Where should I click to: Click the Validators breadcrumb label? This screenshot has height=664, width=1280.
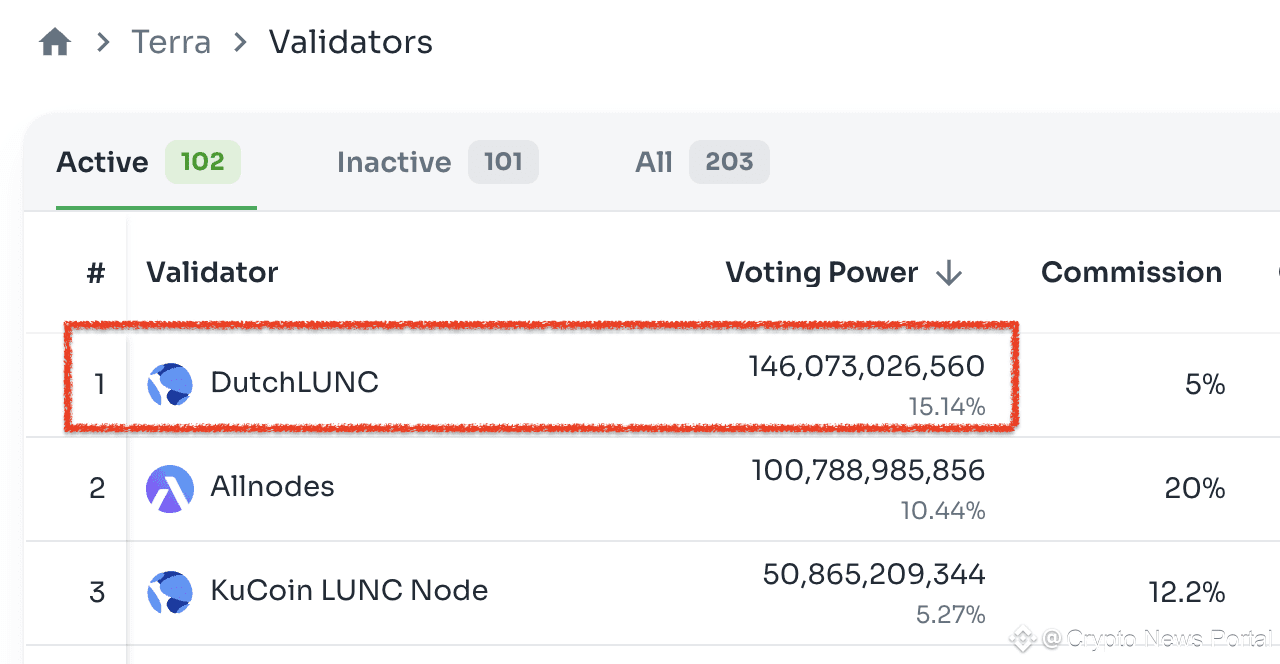click(x=349, y=41)
